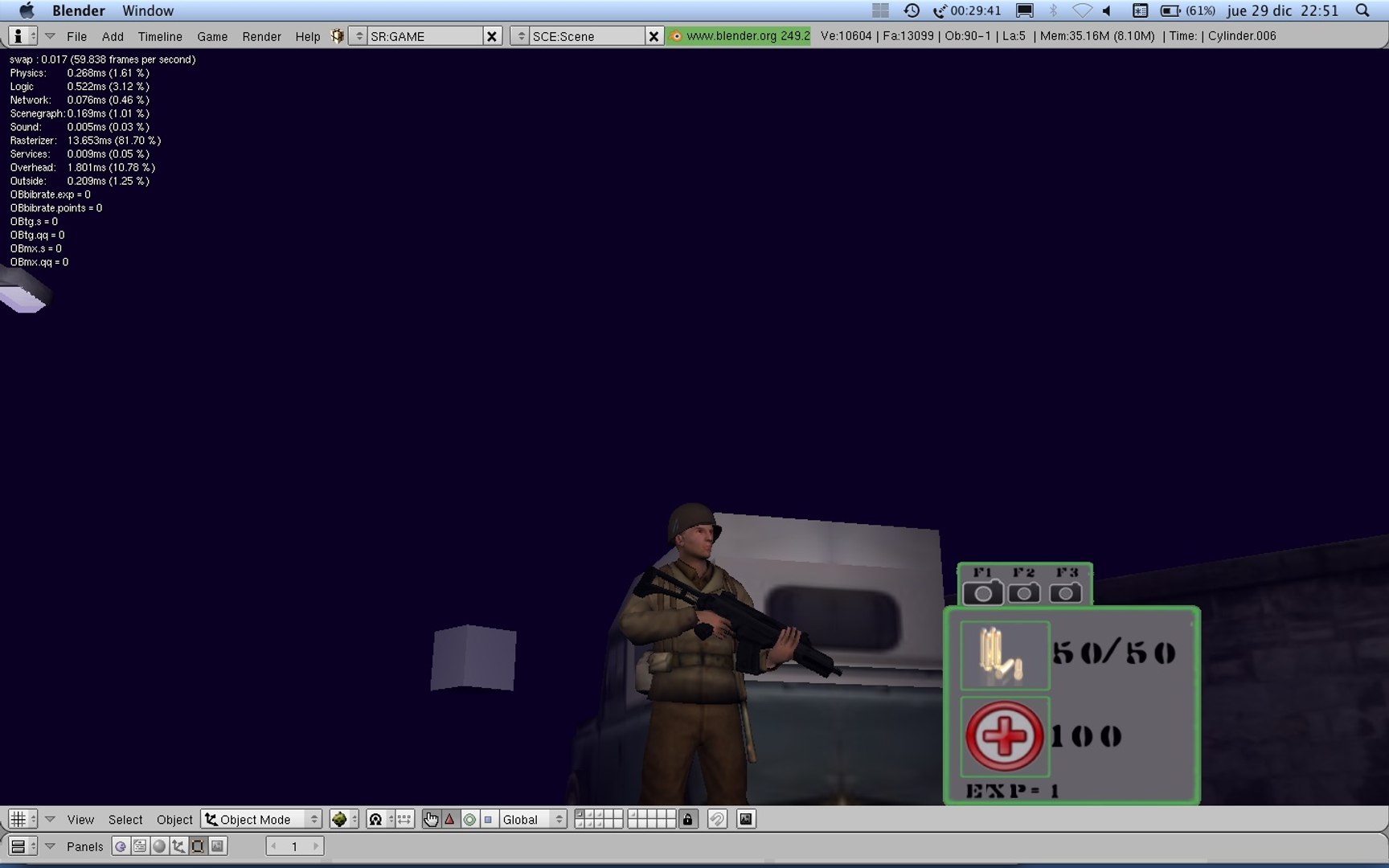The width and height of the screenshot is (1389, 868).
Task: Select the Object context icon
Action: 178,846
